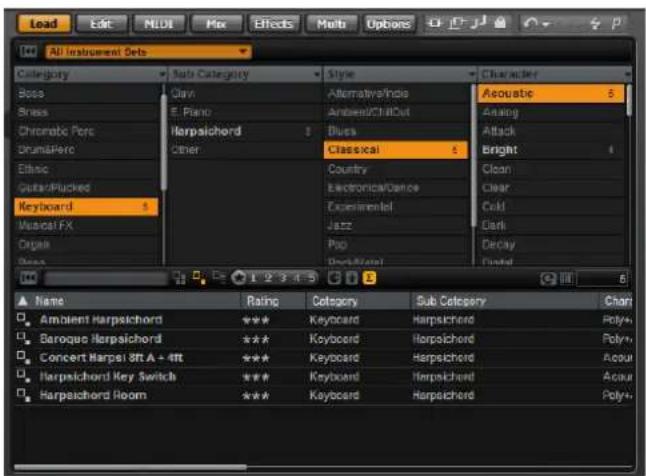Switch to the Options tab

pyautogui.click(x=388, y=23)
